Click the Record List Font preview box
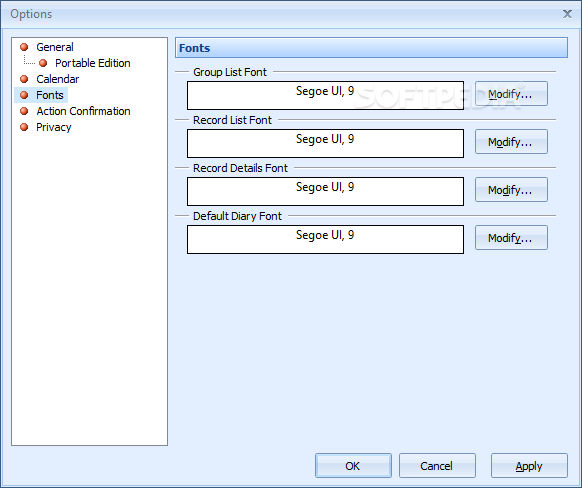Viewport: 582px width, 488px height. pyautogui.click(x=325, y=143)
